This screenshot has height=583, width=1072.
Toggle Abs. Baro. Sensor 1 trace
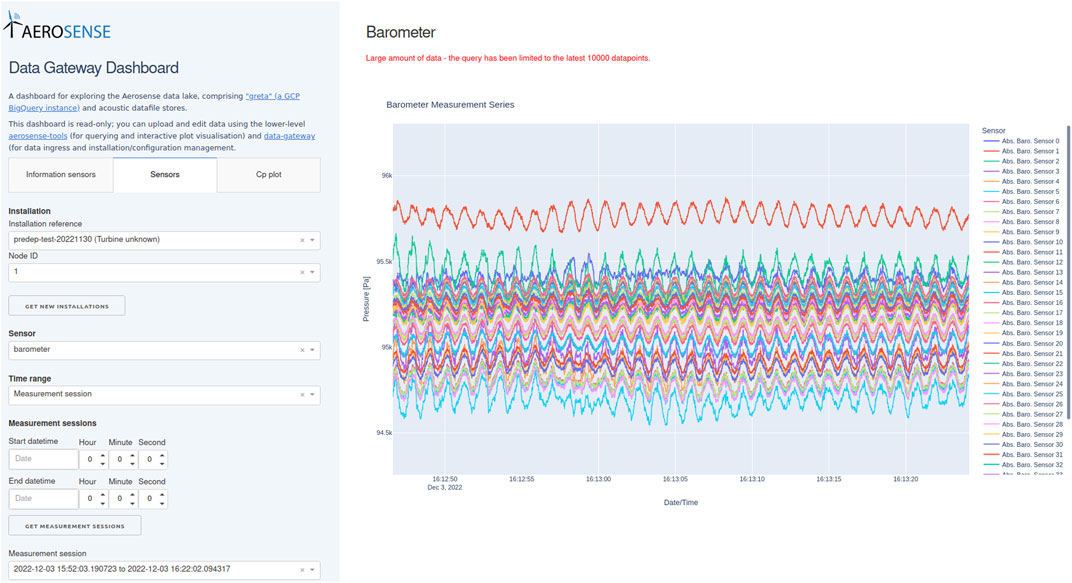click(1021, 151)
